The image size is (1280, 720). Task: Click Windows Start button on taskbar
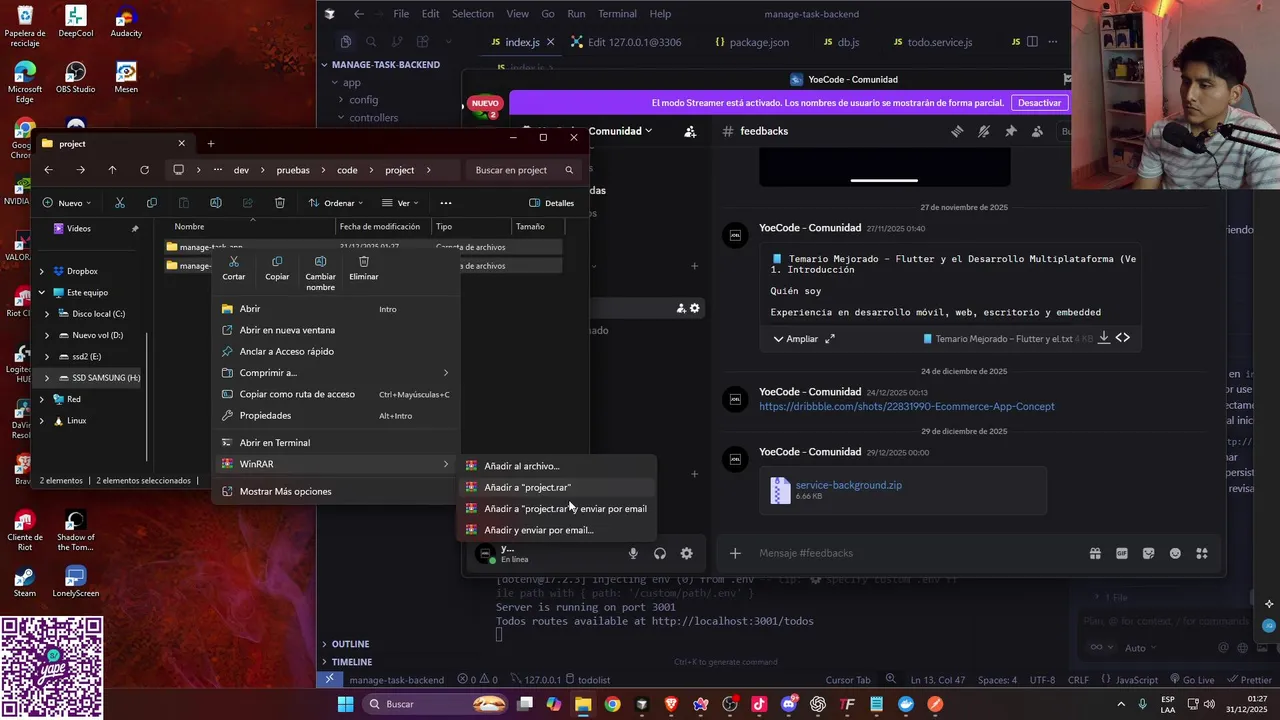click(x=345, y=704)
